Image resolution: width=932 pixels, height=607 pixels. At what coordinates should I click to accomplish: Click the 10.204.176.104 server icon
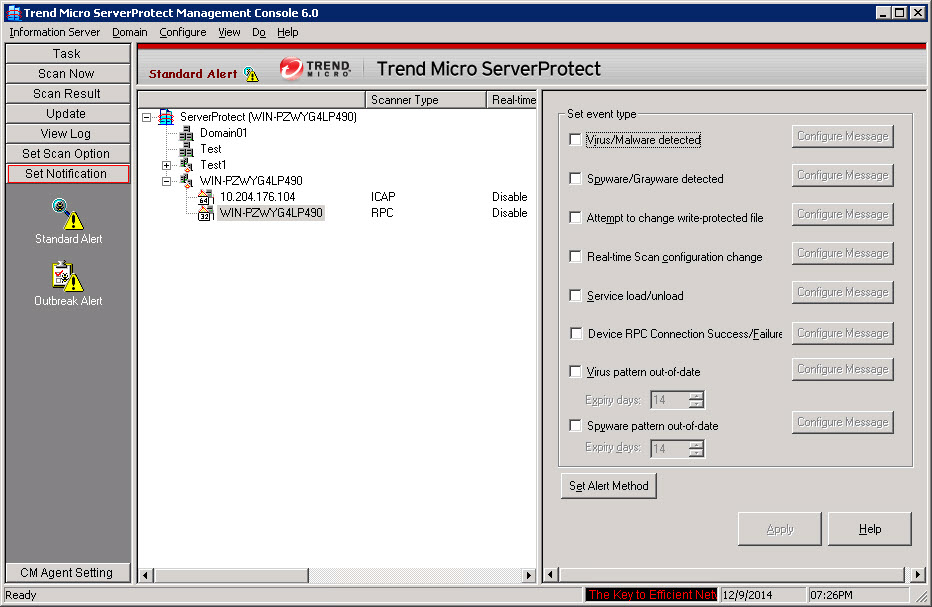[206, 197]
